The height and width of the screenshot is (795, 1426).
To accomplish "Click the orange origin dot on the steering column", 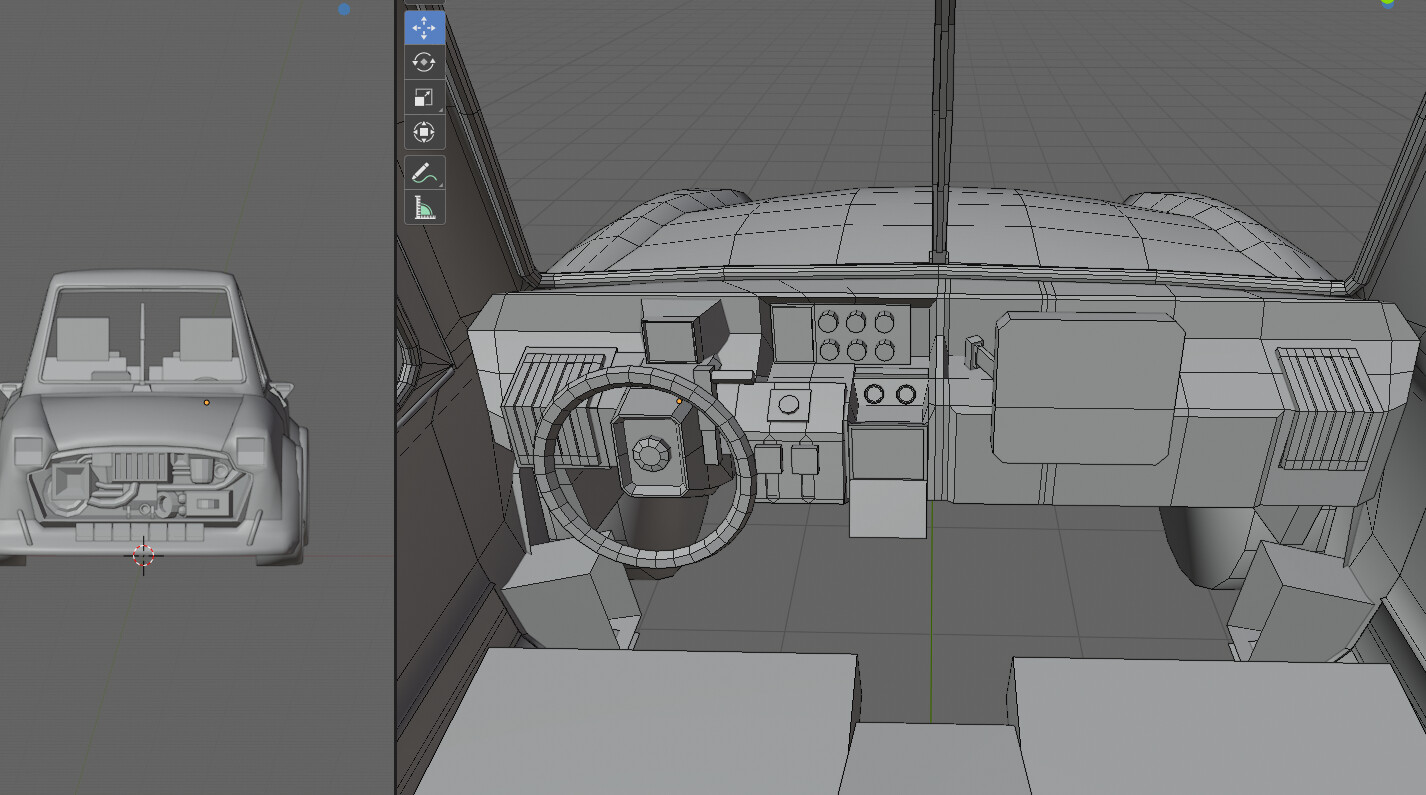I will point(678,399).
